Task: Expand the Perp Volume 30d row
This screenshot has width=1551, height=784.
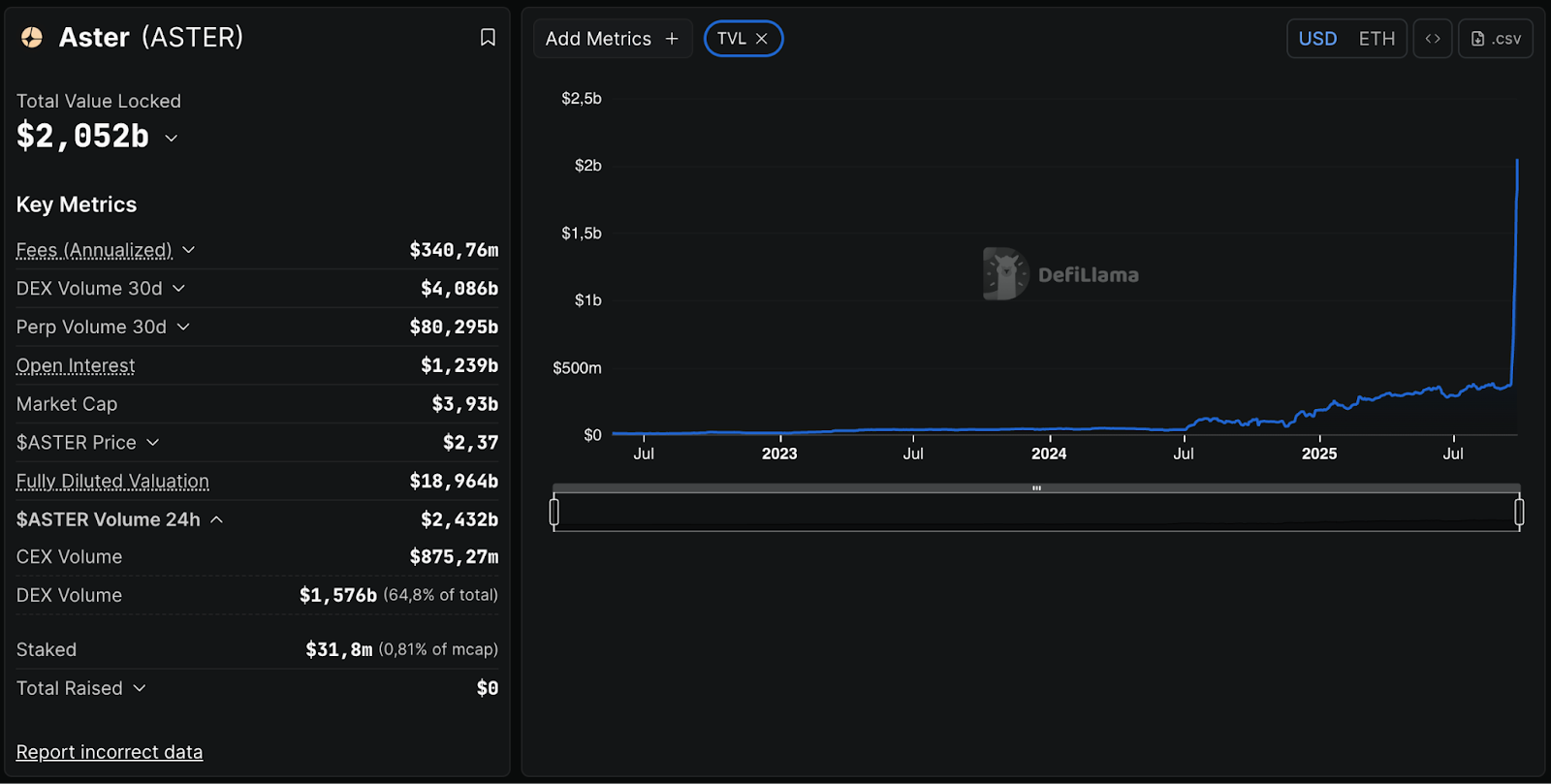Action: [x=183, y=328]
